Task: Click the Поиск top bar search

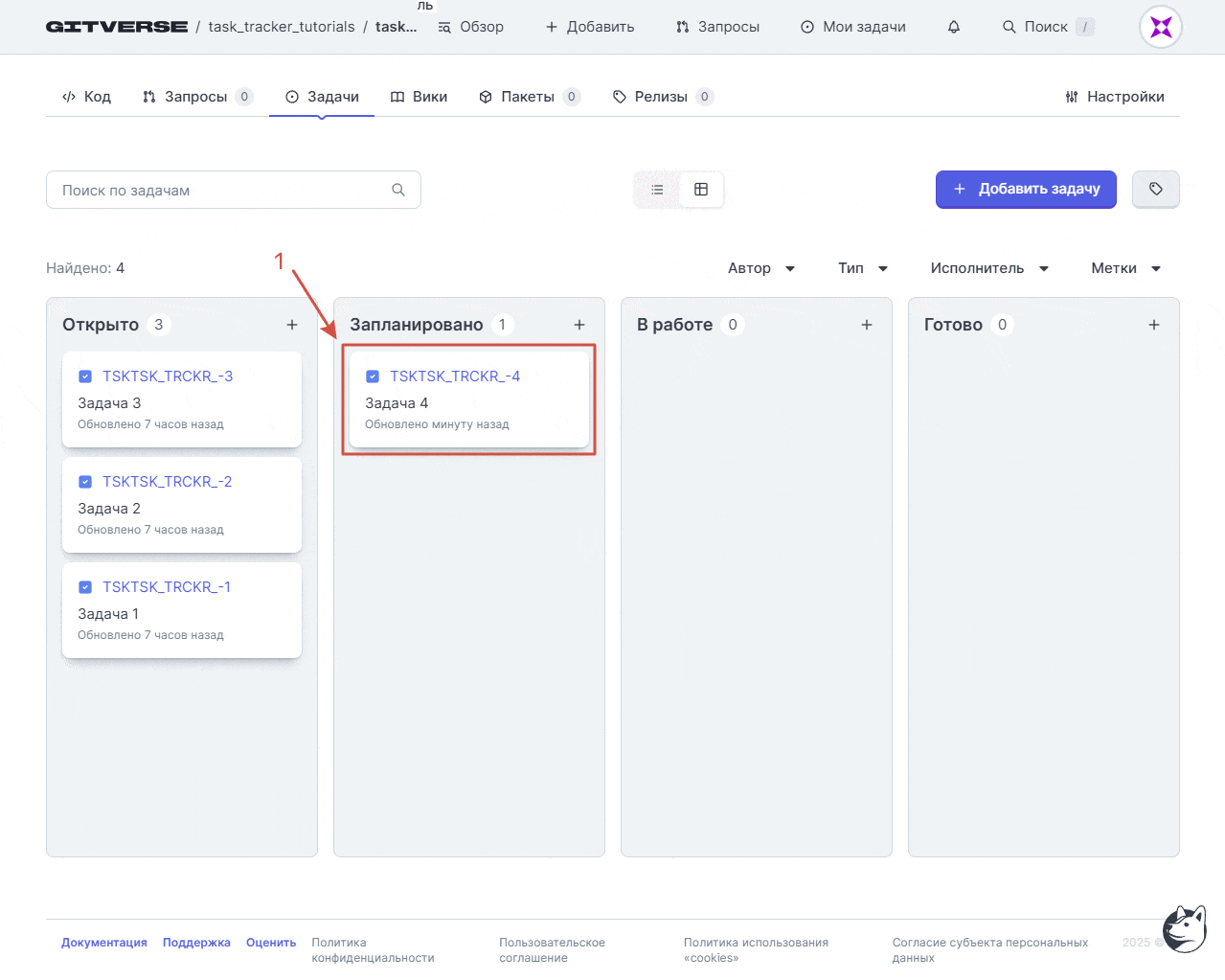Action: click(1048, 27)
